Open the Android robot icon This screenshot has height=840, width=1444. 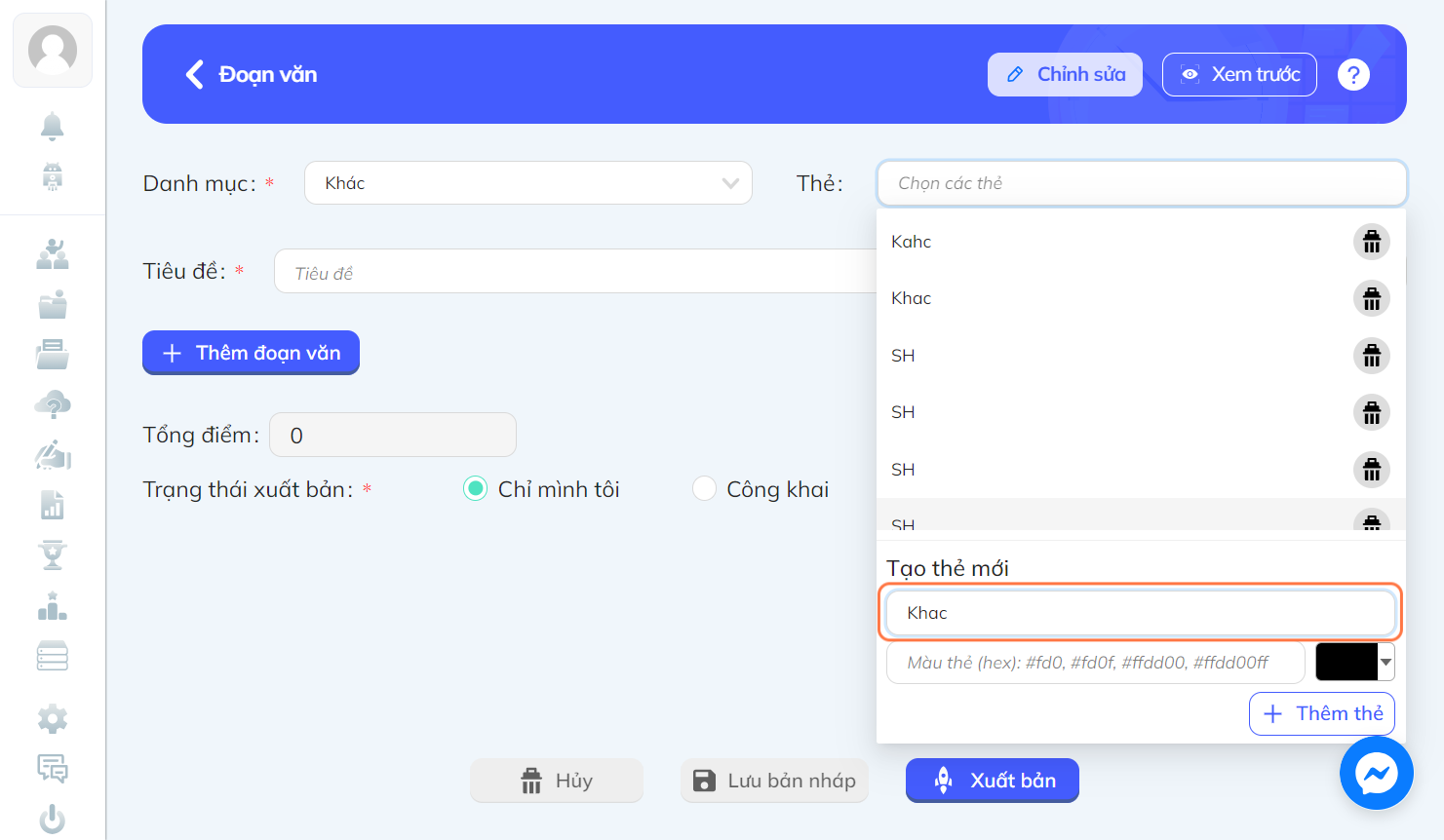coord(53,176)
